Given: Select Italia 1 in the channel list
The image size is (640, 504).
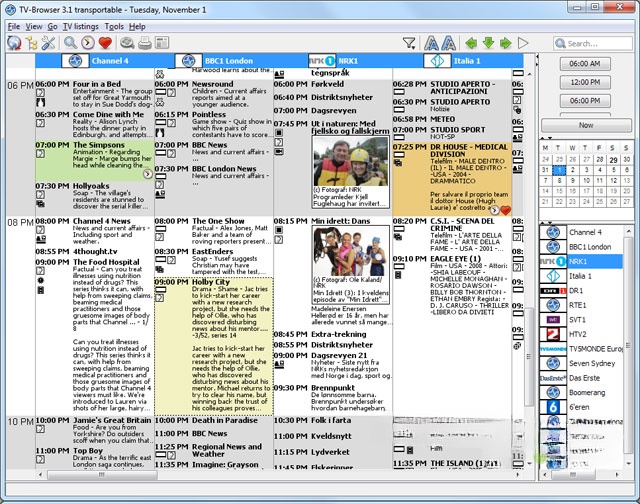Looking at the screenshot, I should [581, 276].
